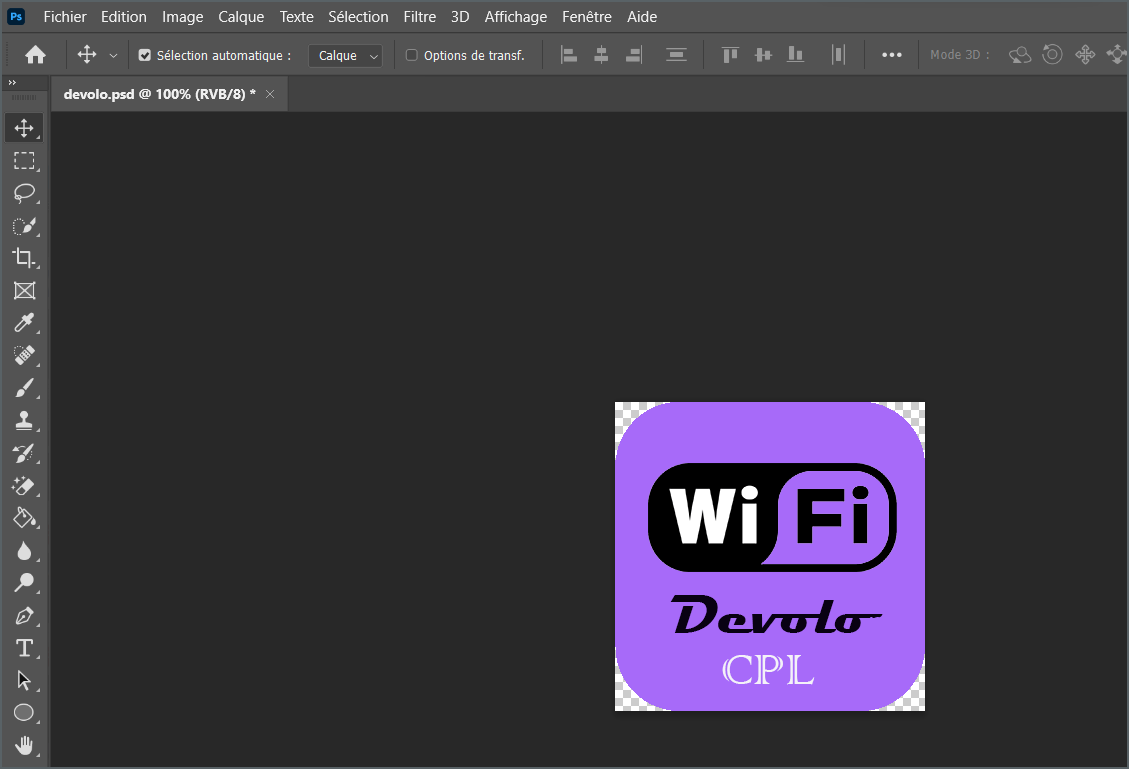Screen dimensions: 1129x769
Task: Select the Path Selection arrow tool
Action: [24, 680]
